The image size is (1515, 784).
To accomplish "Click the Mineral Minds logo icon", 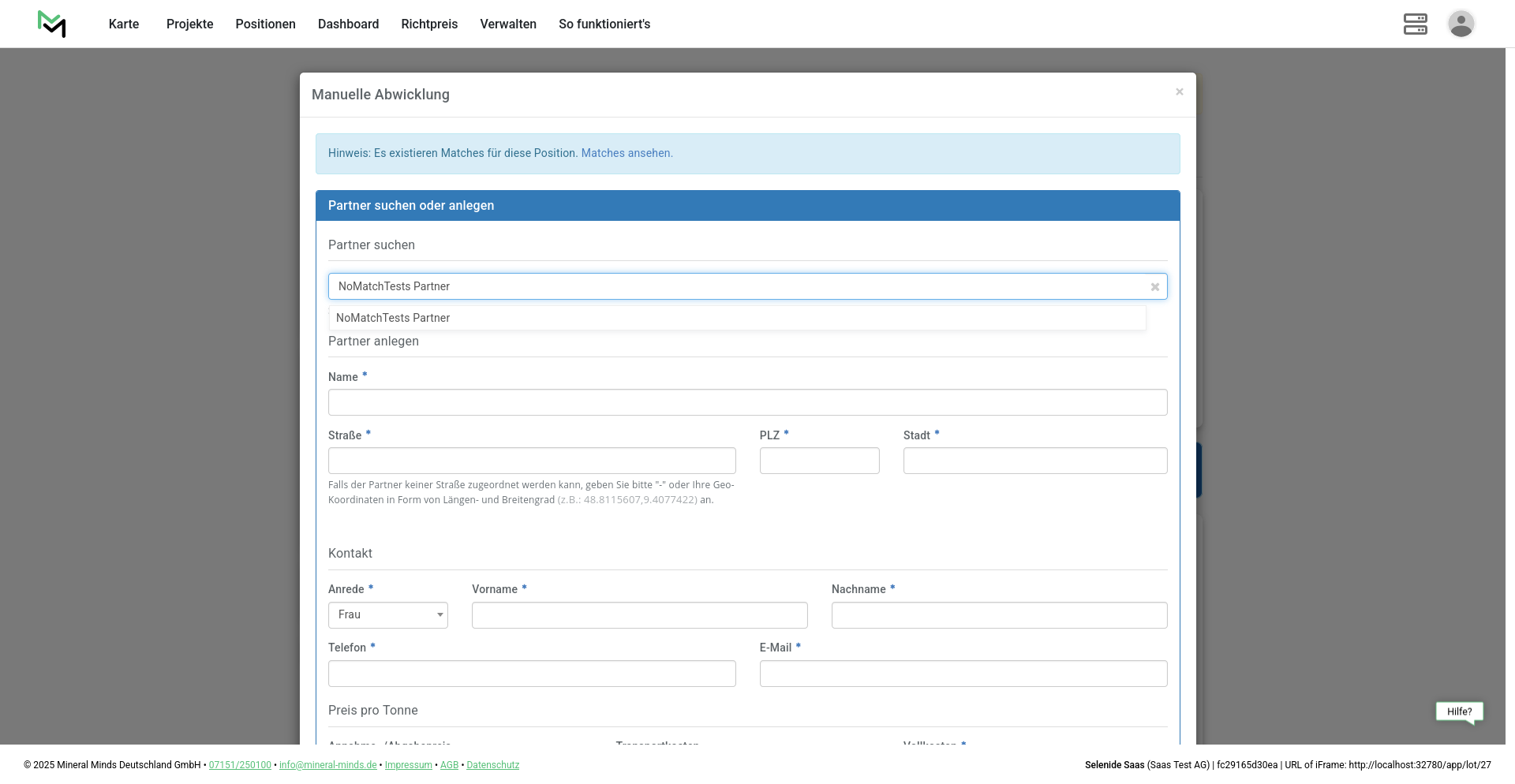I will [x=52, y=24].
